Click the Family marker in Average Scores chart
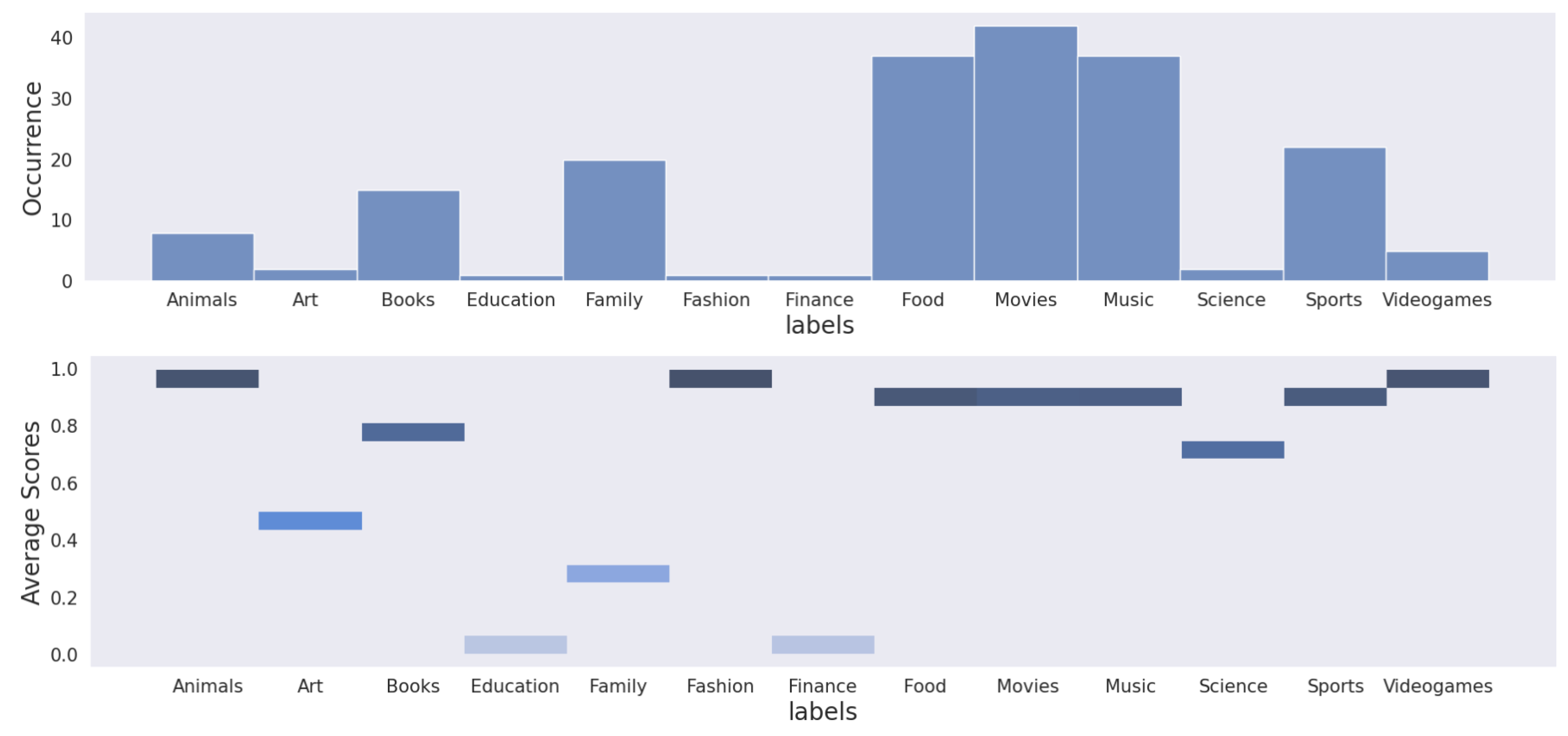Screen dimensions: 1568x736 618,573
